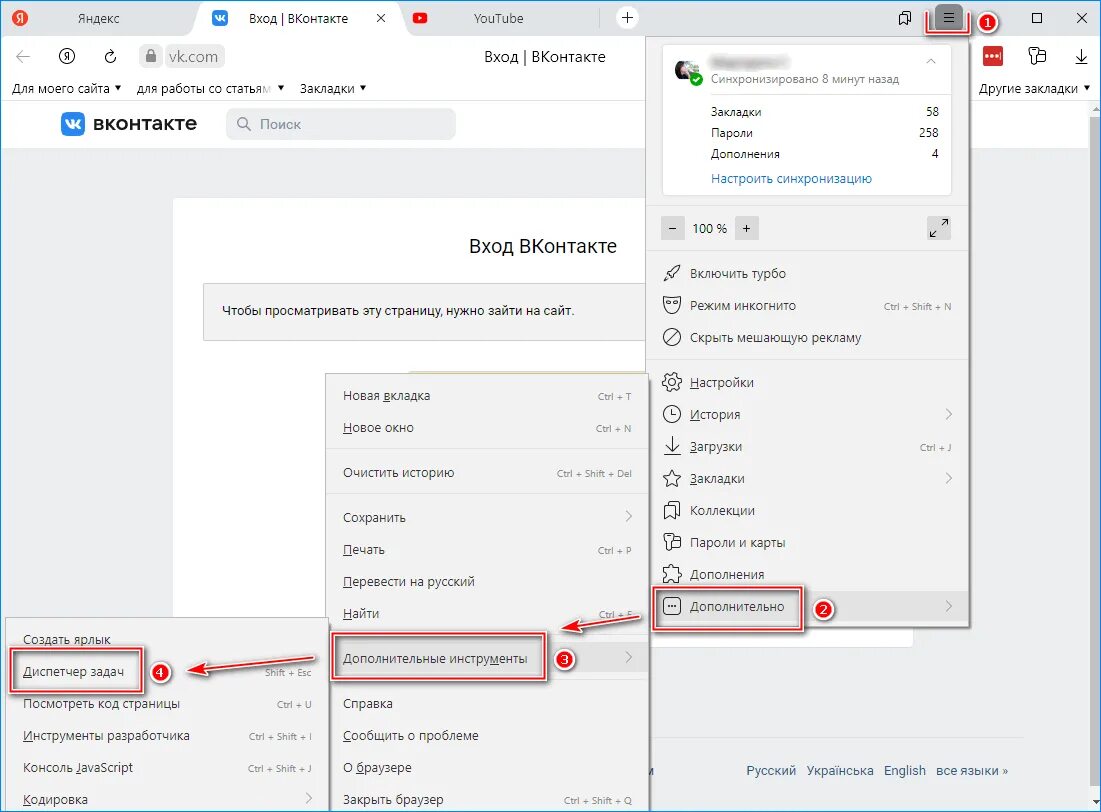Open a new tab with plus button

tap(627, 18)
